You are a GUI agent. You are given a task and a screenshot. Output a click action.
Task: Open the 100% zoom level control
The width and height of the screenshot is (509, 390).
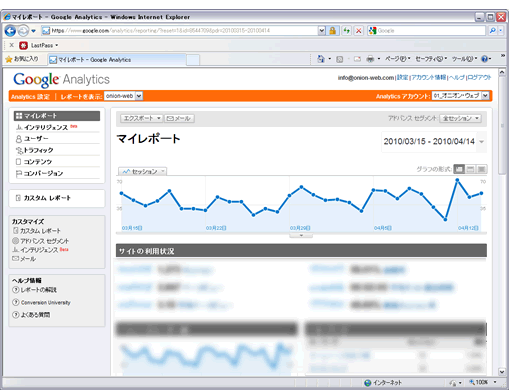[482, 382]
